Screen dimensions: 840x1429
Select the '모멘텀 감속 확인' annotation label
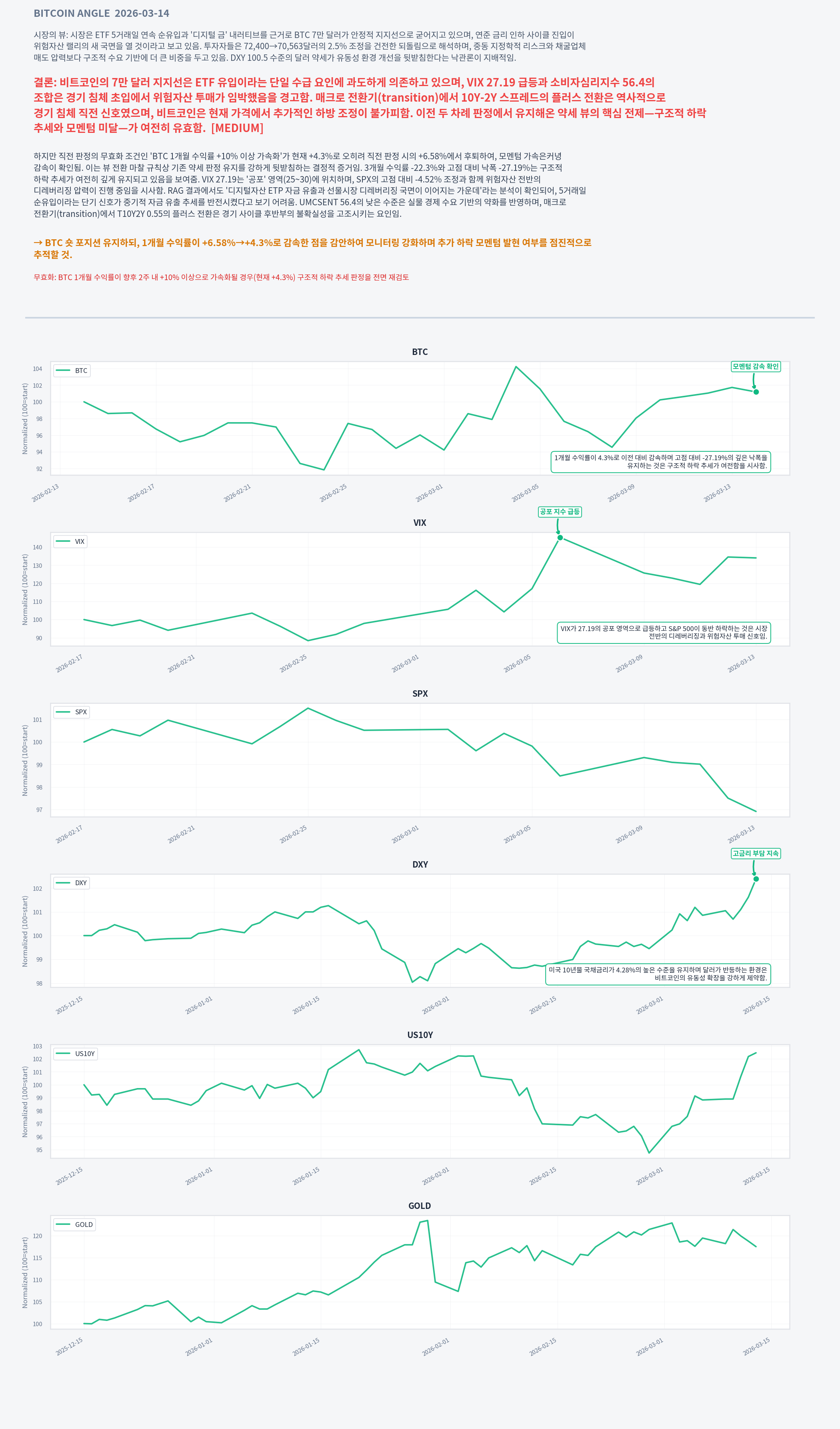756,366
